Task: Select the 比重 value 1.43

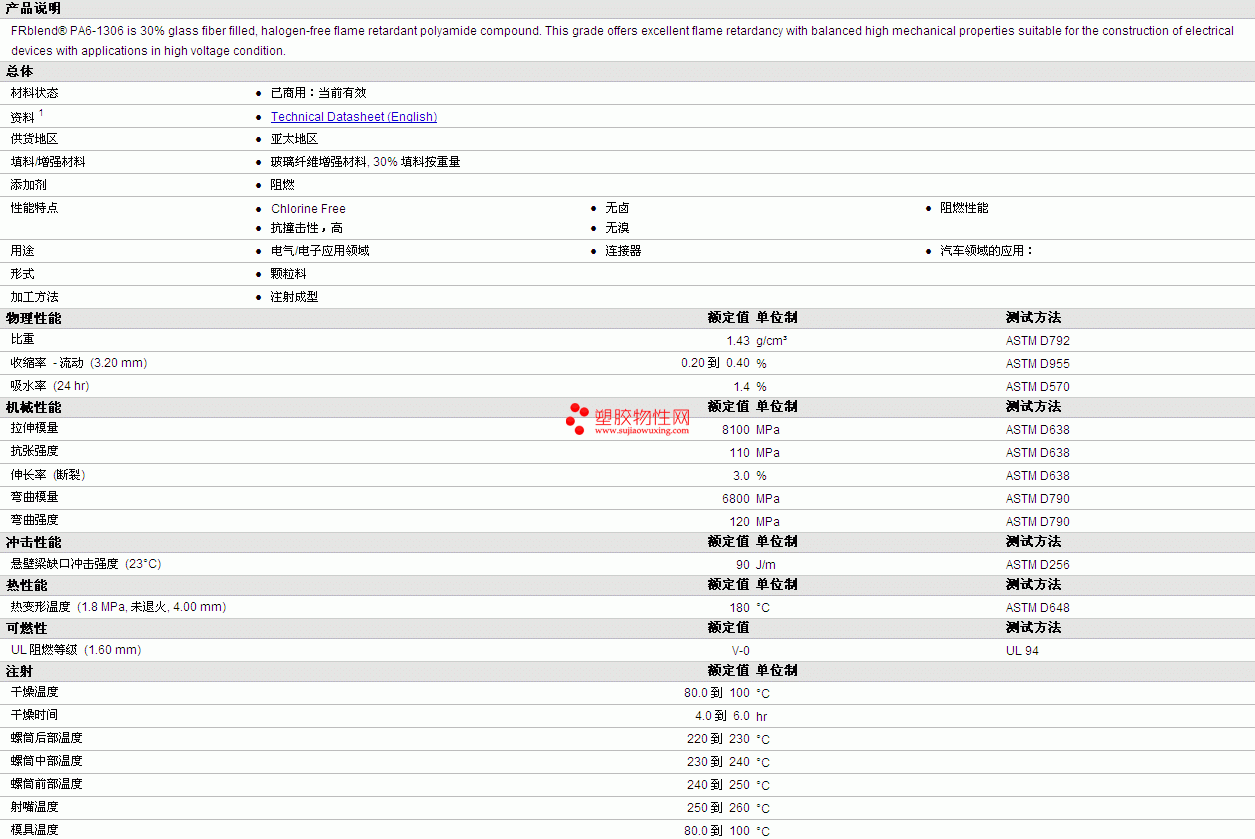Action: click(738, 341)
